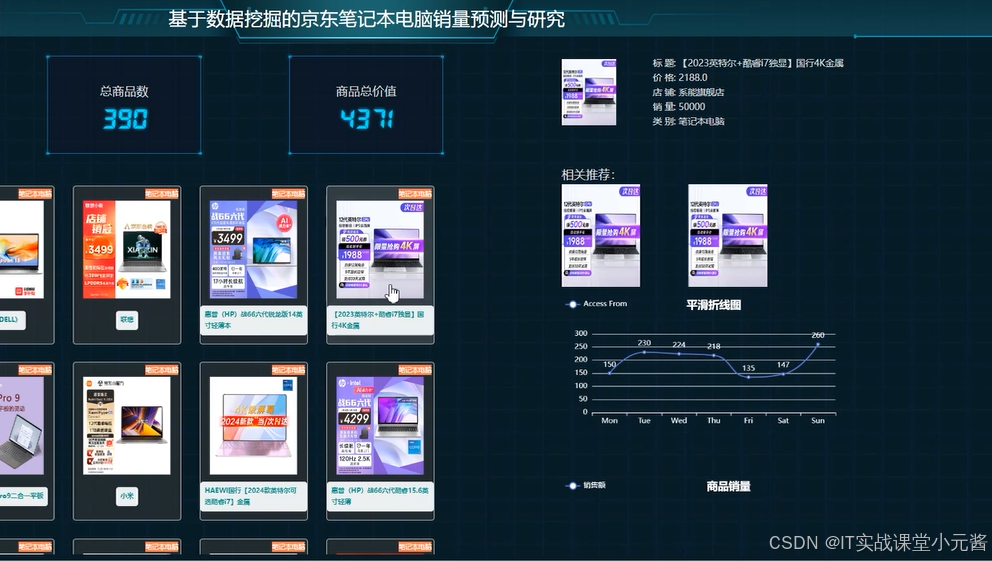The height and width of the screenshot is (561, 992).
Task: Click the DELL product label
Action: tap(11, 320)
